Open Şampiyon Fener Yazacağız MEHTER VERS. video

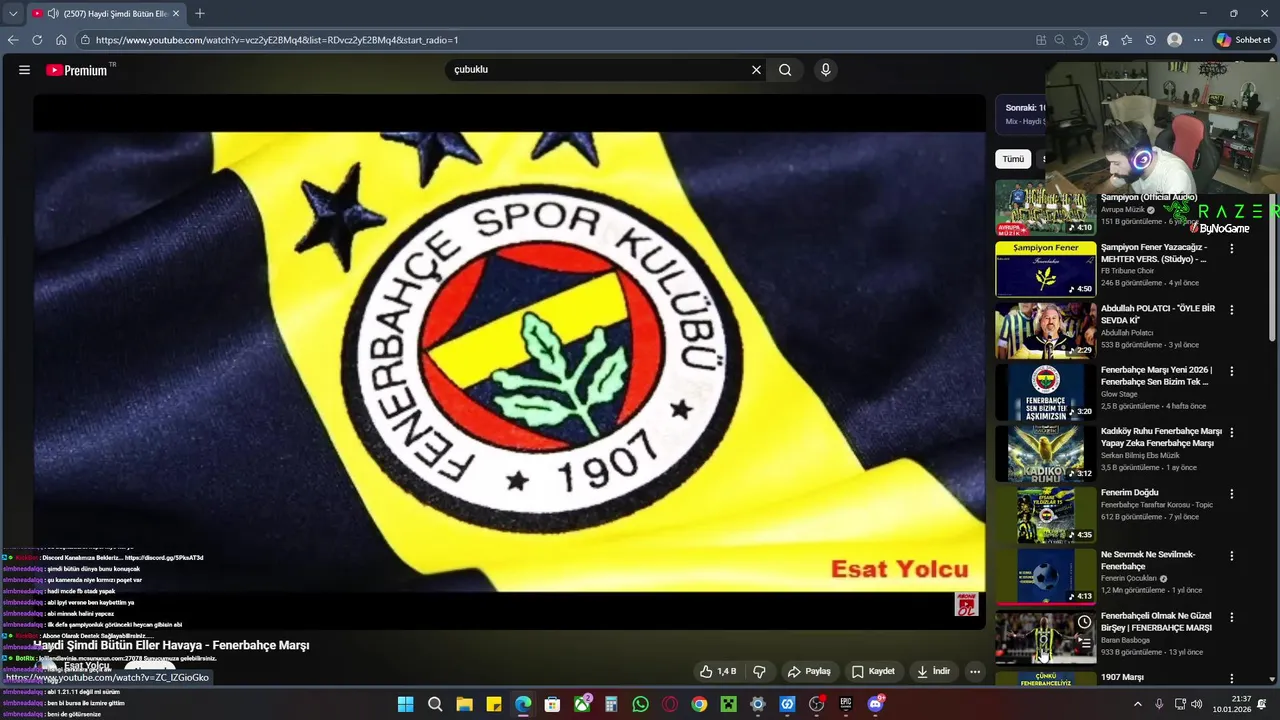pyautogui.click(x=1045, y=269)
